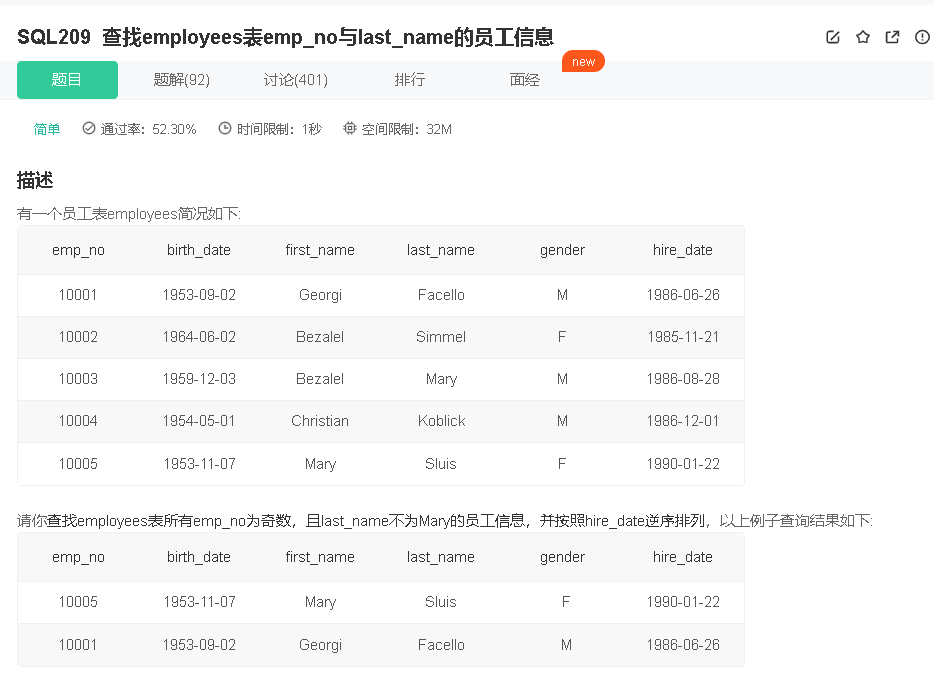Viewport: 934px width, 692px height.
Task: Click the time limit clock icon
Action: (225, 128)
